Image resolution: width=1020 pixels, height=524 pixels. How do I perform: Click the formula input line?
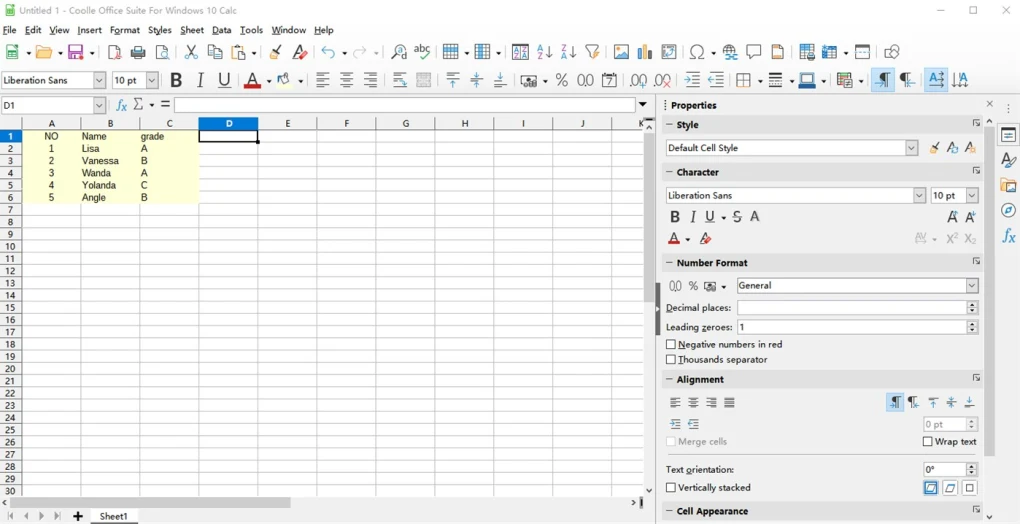click(405, 105)
